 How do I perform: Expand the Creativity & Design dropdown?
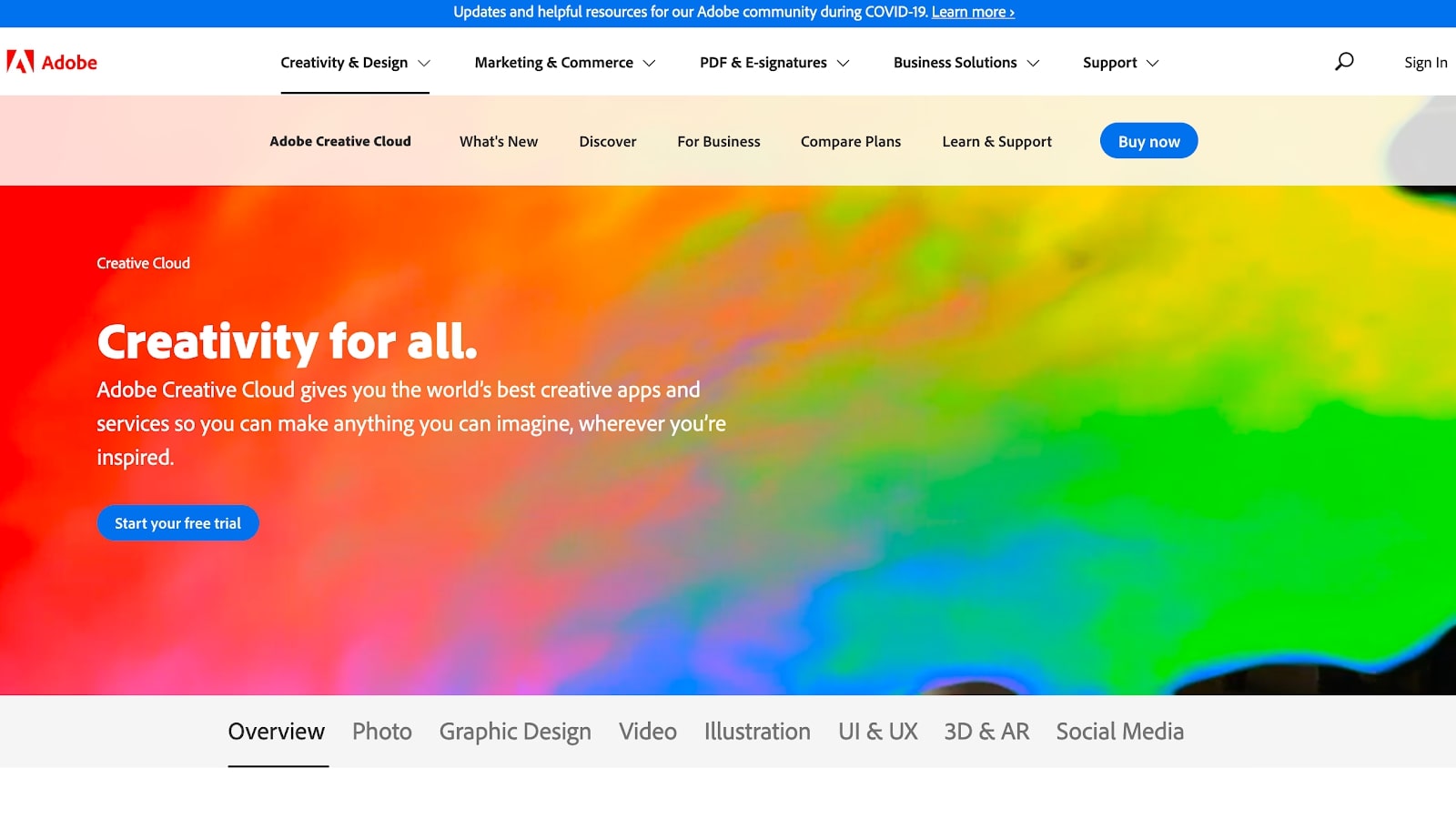pyautogui.click(x=354, y=62)
